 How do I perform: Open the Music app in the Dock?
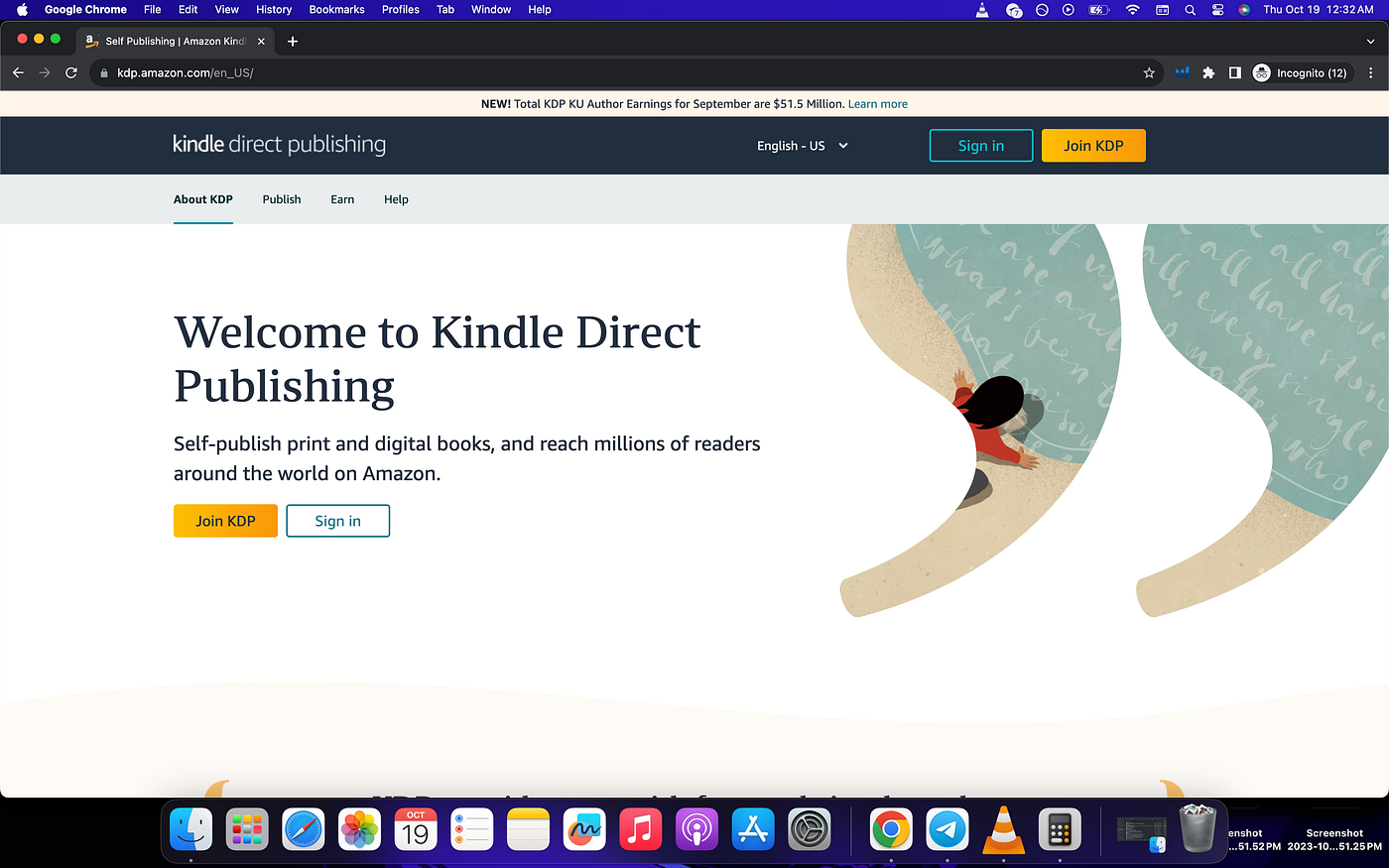coord(641,829)
